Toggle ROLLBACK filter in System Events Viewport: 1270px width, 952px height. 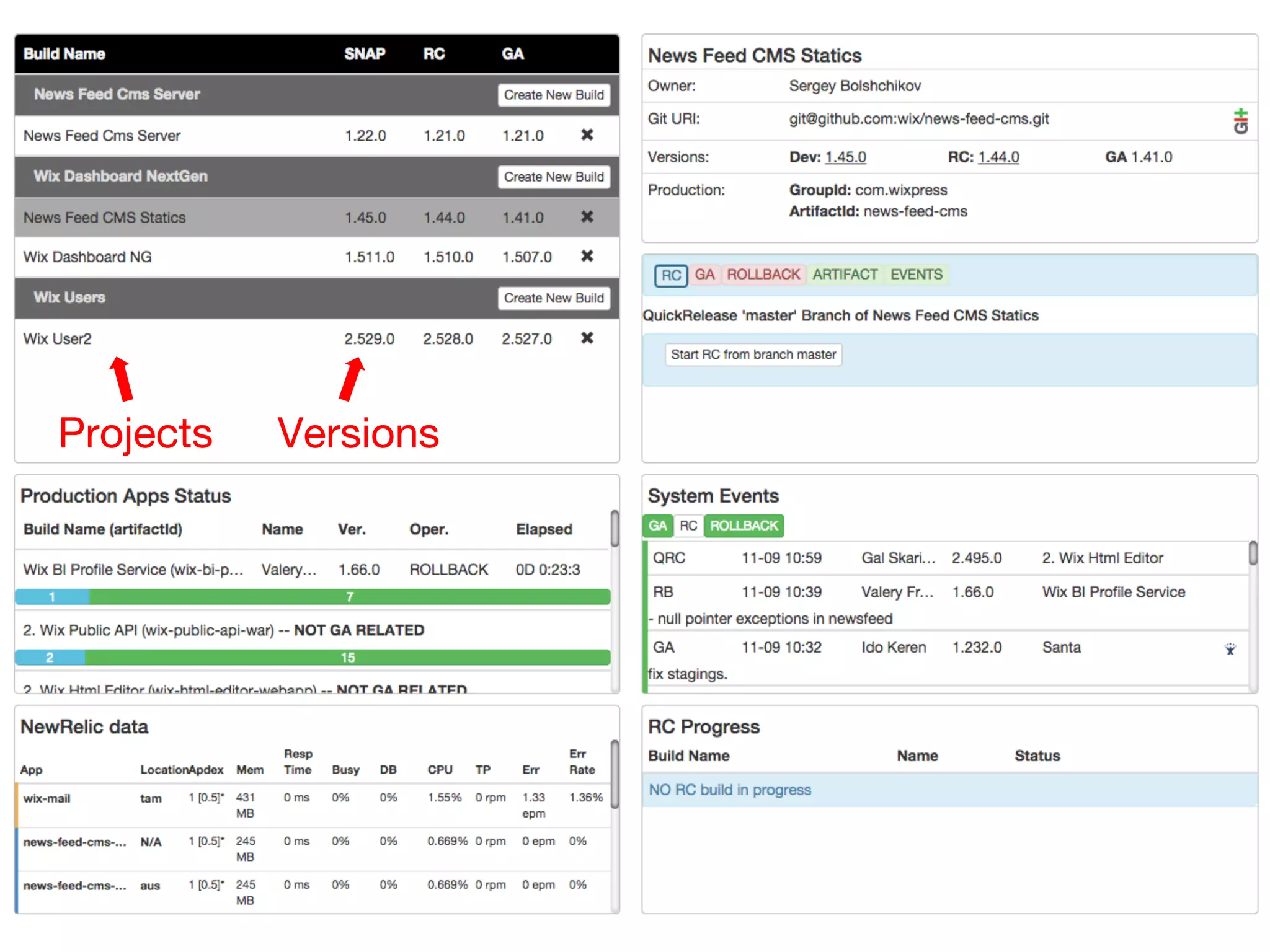744,526
